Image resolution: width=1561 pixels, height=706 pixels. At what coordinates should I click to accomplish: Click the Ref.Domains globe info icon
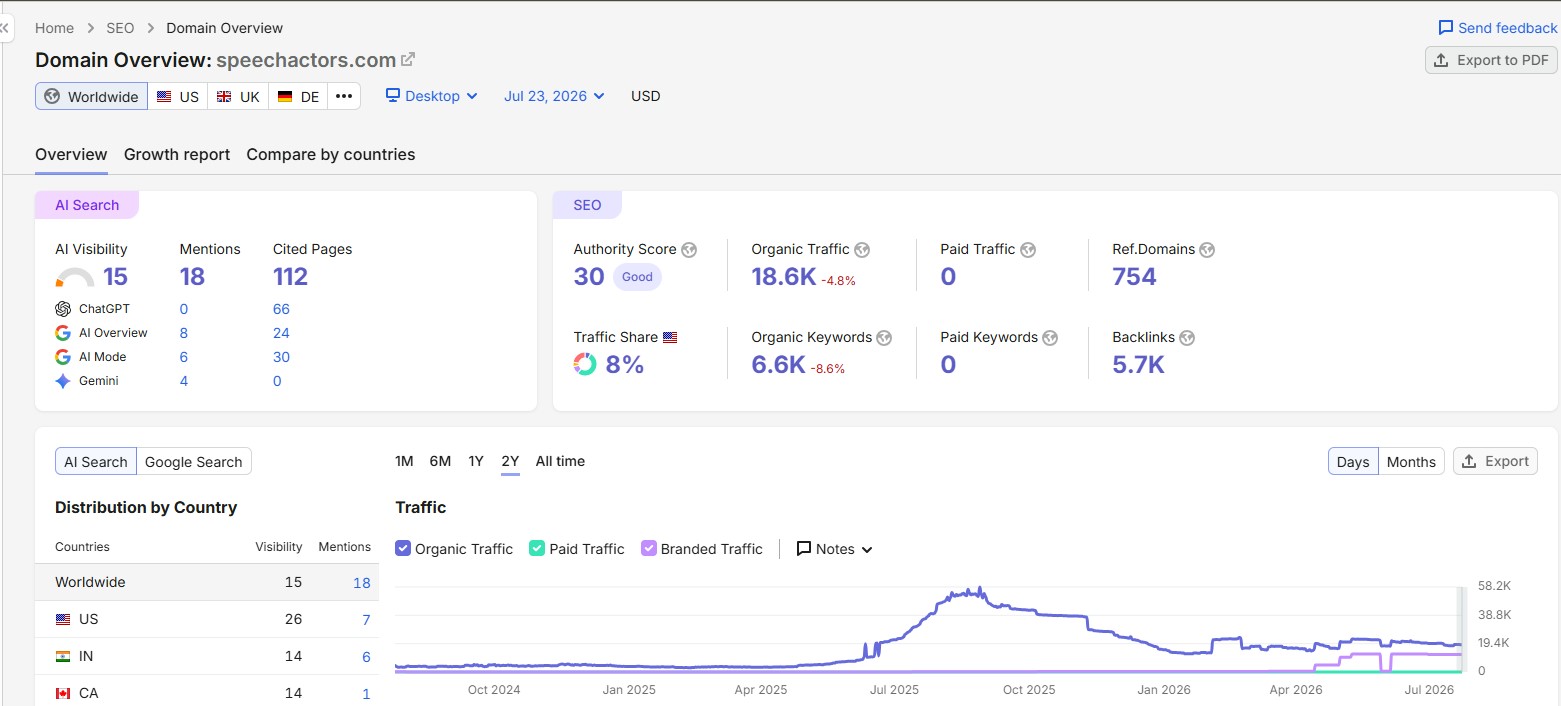tap(1207, 250)
